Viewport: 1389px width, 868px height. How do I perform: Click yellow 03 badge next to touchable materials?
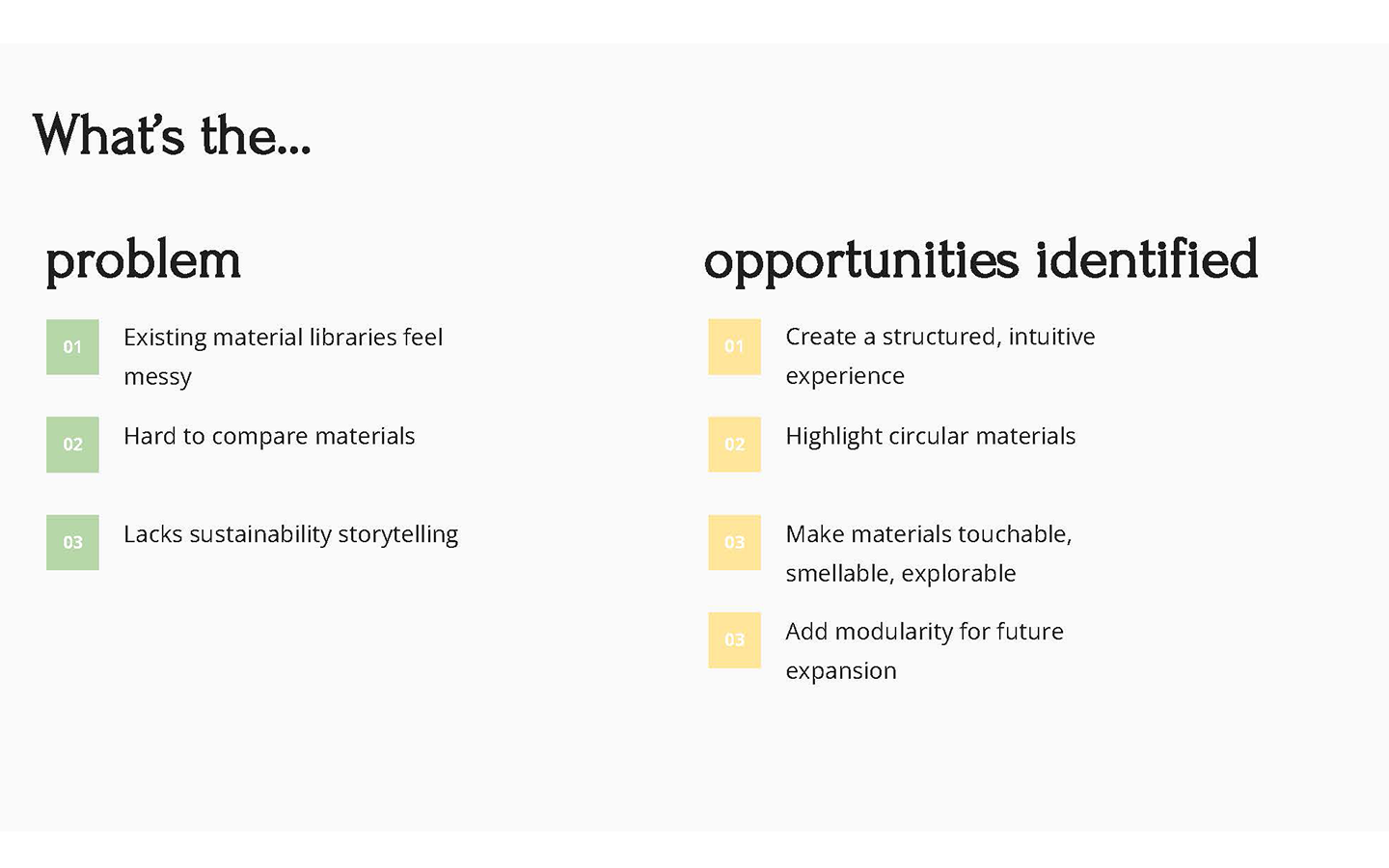(734, 542)
